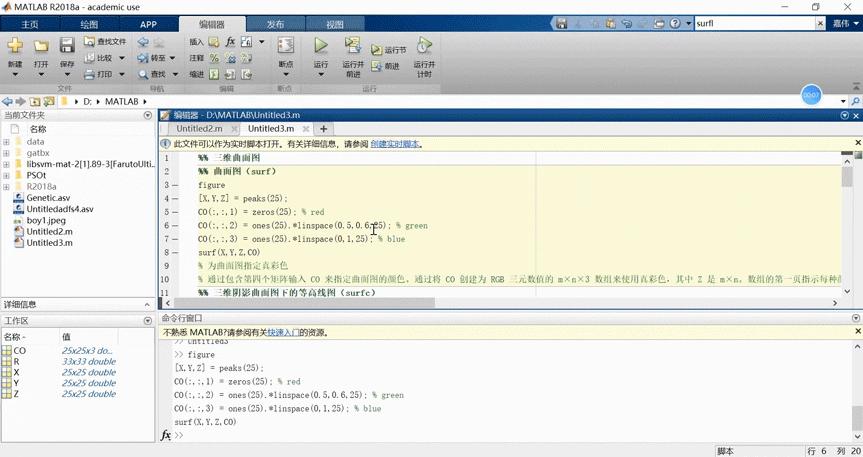Click the Open folder icon
Image resolution: width=863 pixels, height=457 pixels.
click(41, 46)
